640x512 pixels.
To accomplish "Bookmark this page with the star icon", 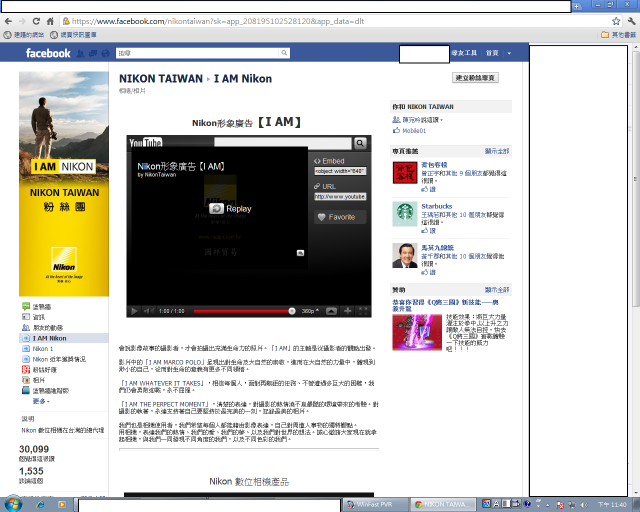I will click(616, 21).
